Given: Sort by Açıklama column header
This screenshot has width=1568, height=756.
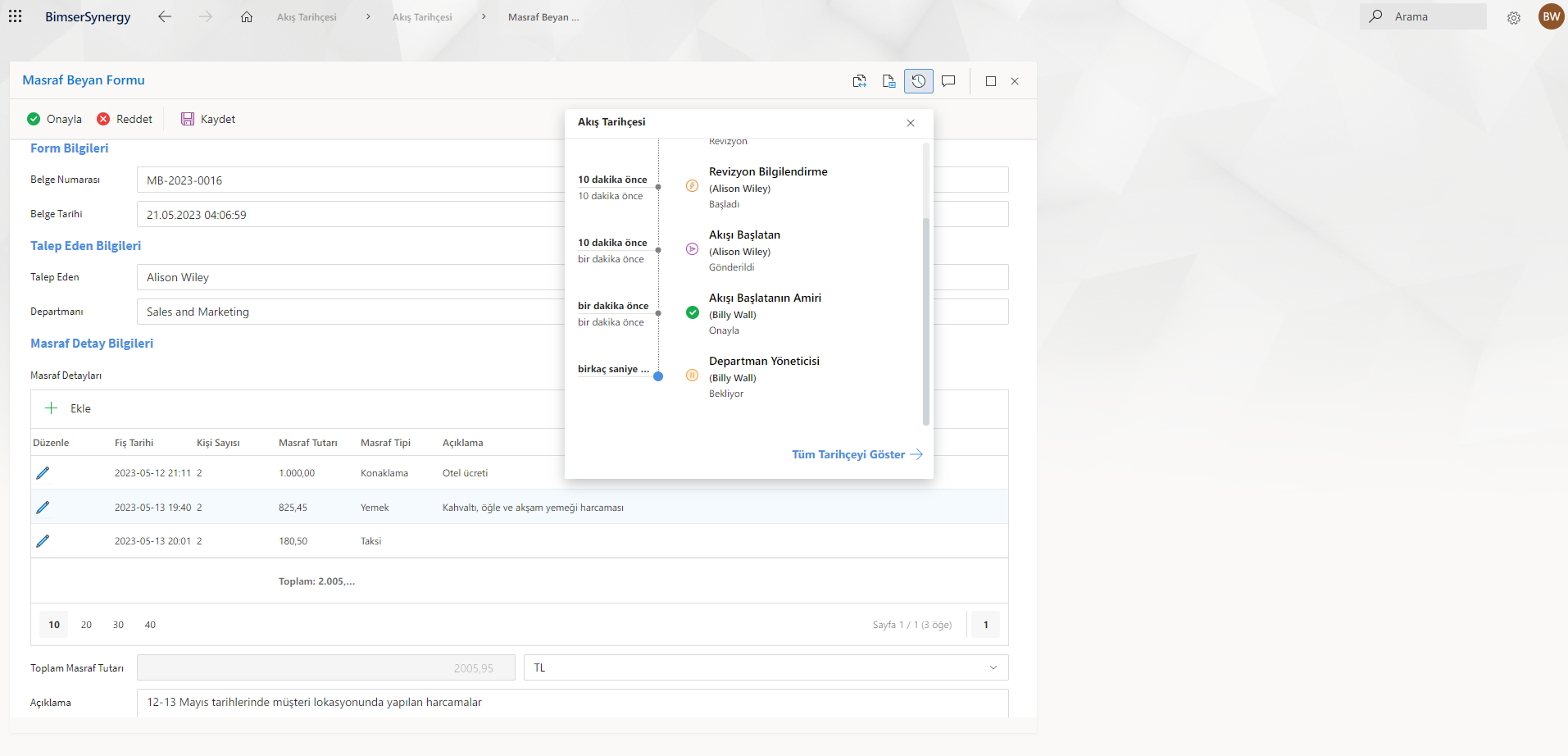Looking at the screenshot, I should [x=462, y=443].
